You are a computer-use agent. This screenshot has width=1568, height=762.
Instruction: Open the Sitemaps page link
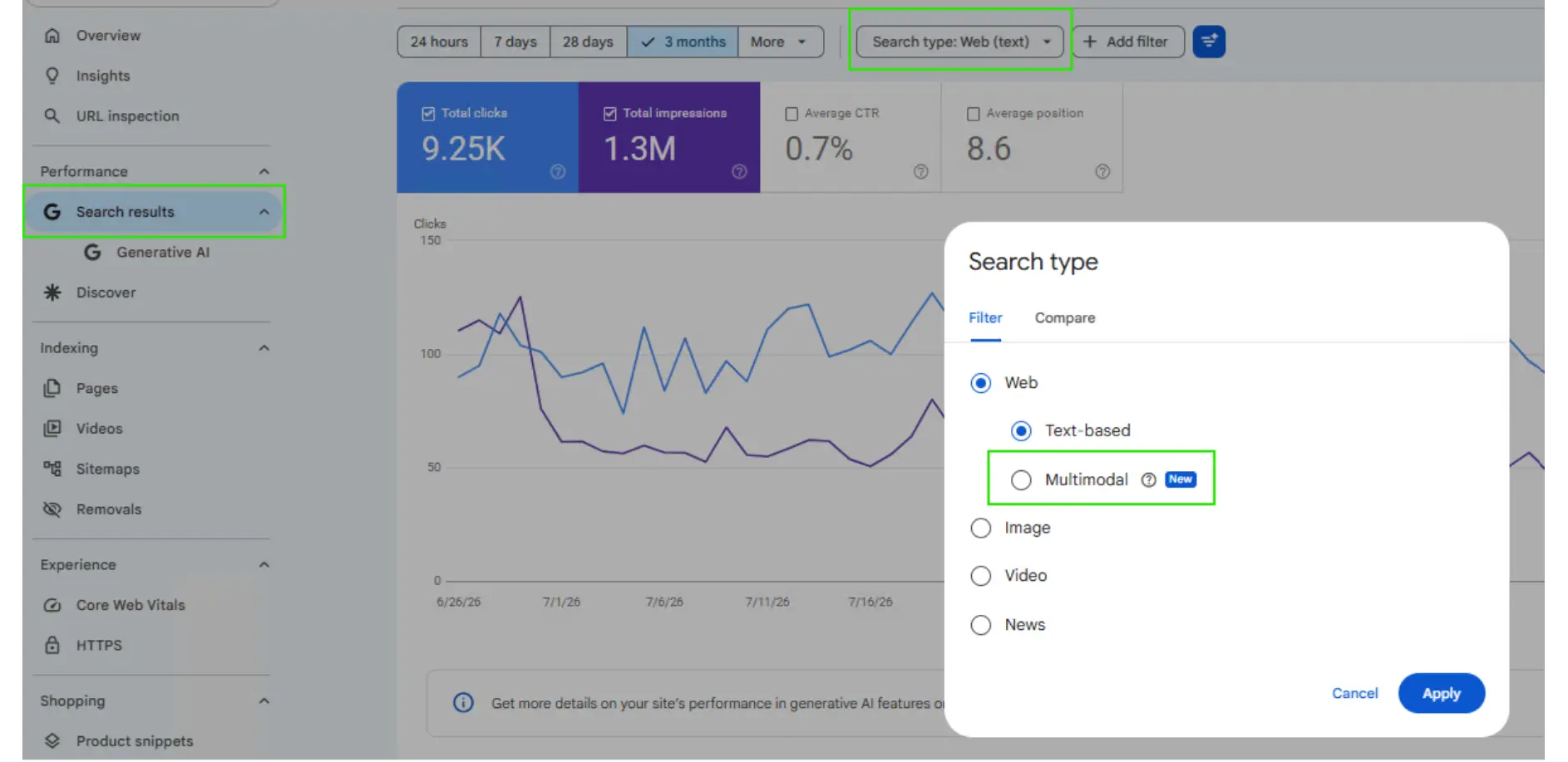pyautogui.click(x=108, y=469)
